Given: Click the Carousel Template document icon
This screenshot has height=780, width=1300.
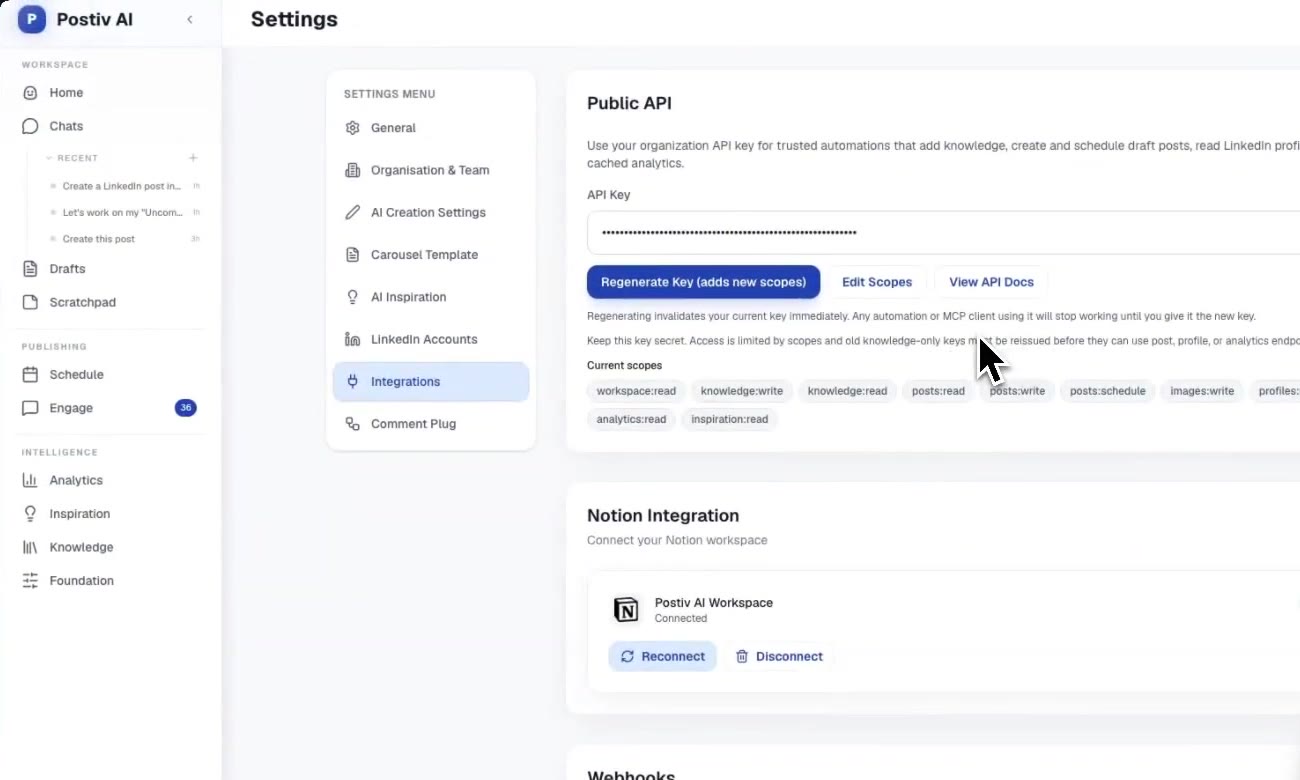Looking at the screenshot, I should pyautogui.click(x=352, y=254).
